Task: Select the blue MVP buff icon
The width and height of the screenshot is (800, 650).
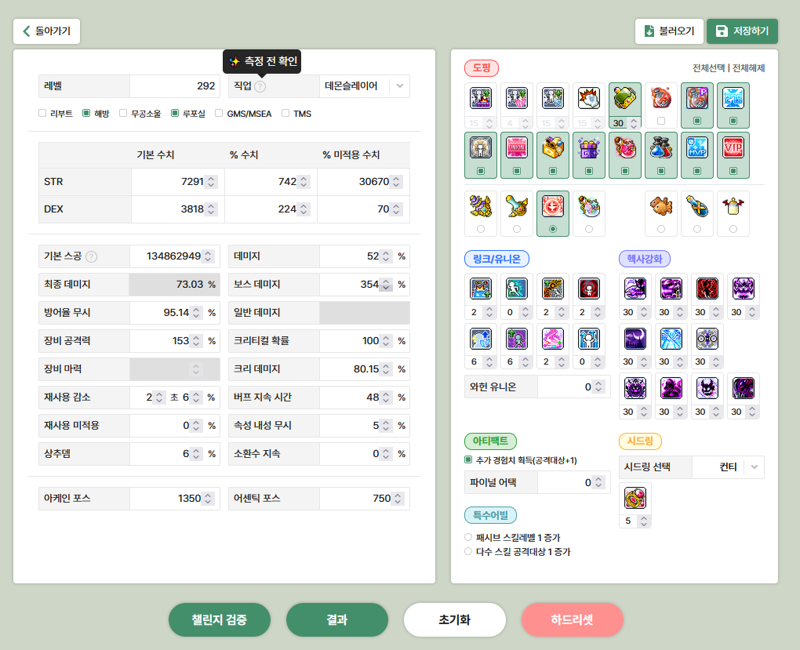Action: click(x=697, y=148)
